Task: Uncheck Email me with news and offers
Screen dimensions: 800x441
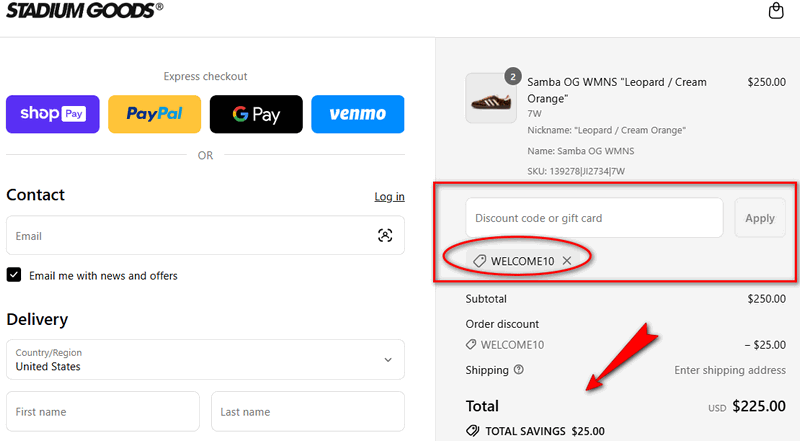Action: [14, 275]
